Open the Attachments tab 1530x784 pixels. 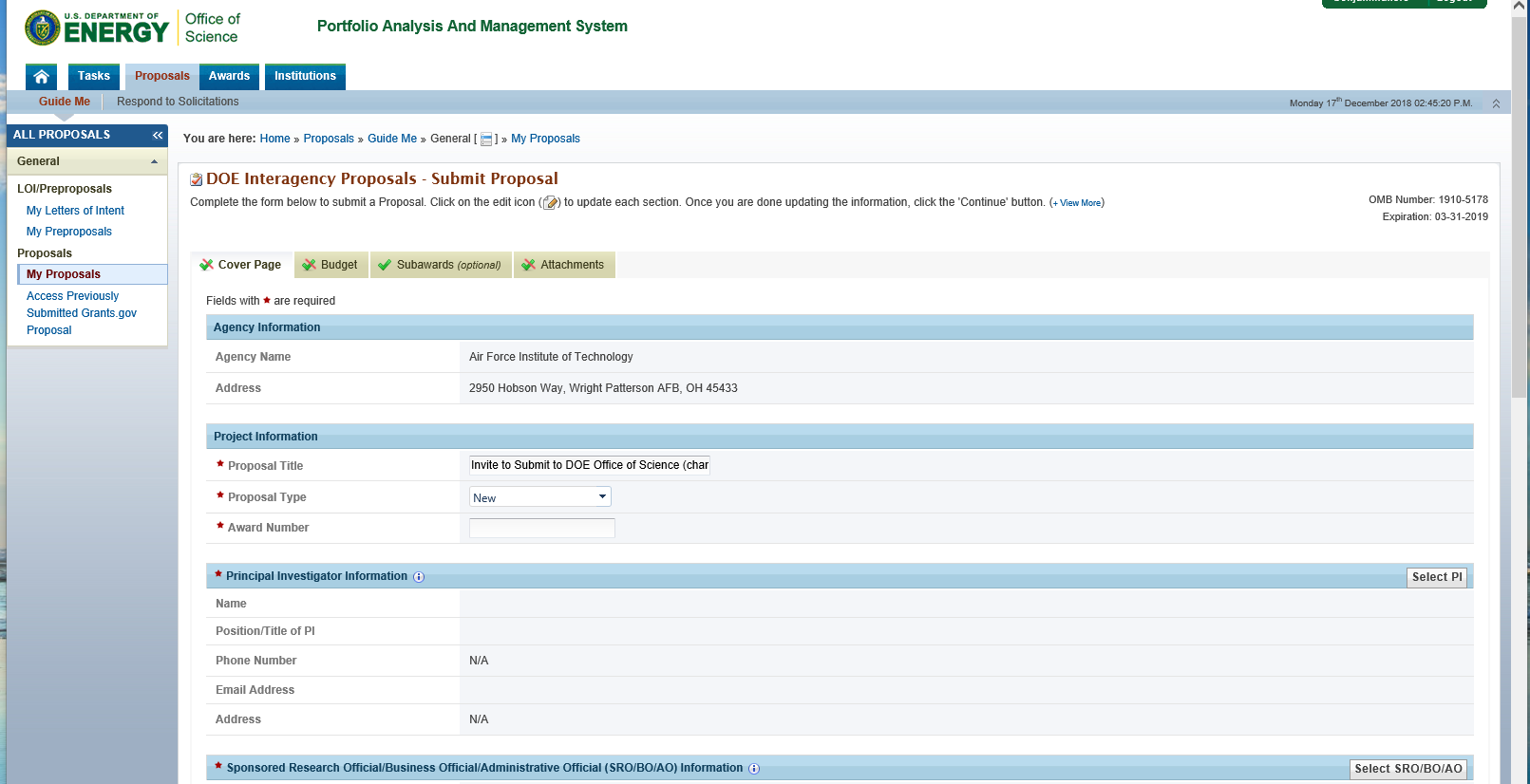[x=563, y=265]
